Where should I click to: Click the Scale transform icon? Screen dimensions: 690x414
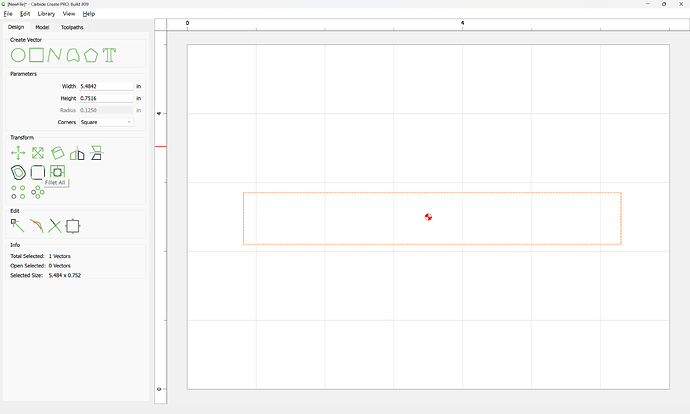pyautogui.click(x=38, y=153)
